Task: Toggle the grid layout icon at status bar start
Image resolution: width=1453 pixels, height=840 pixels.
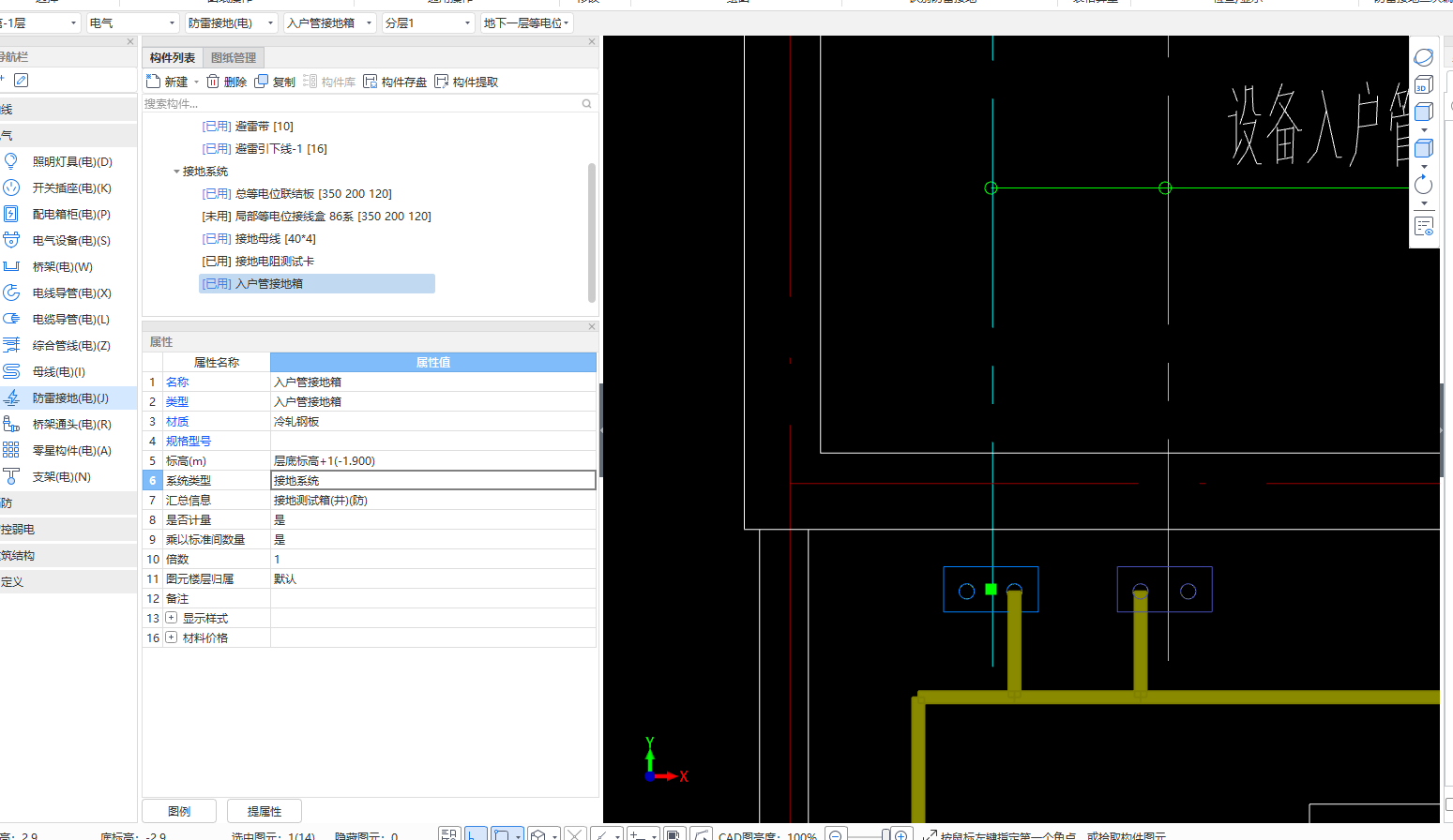Action: [448, 834]
